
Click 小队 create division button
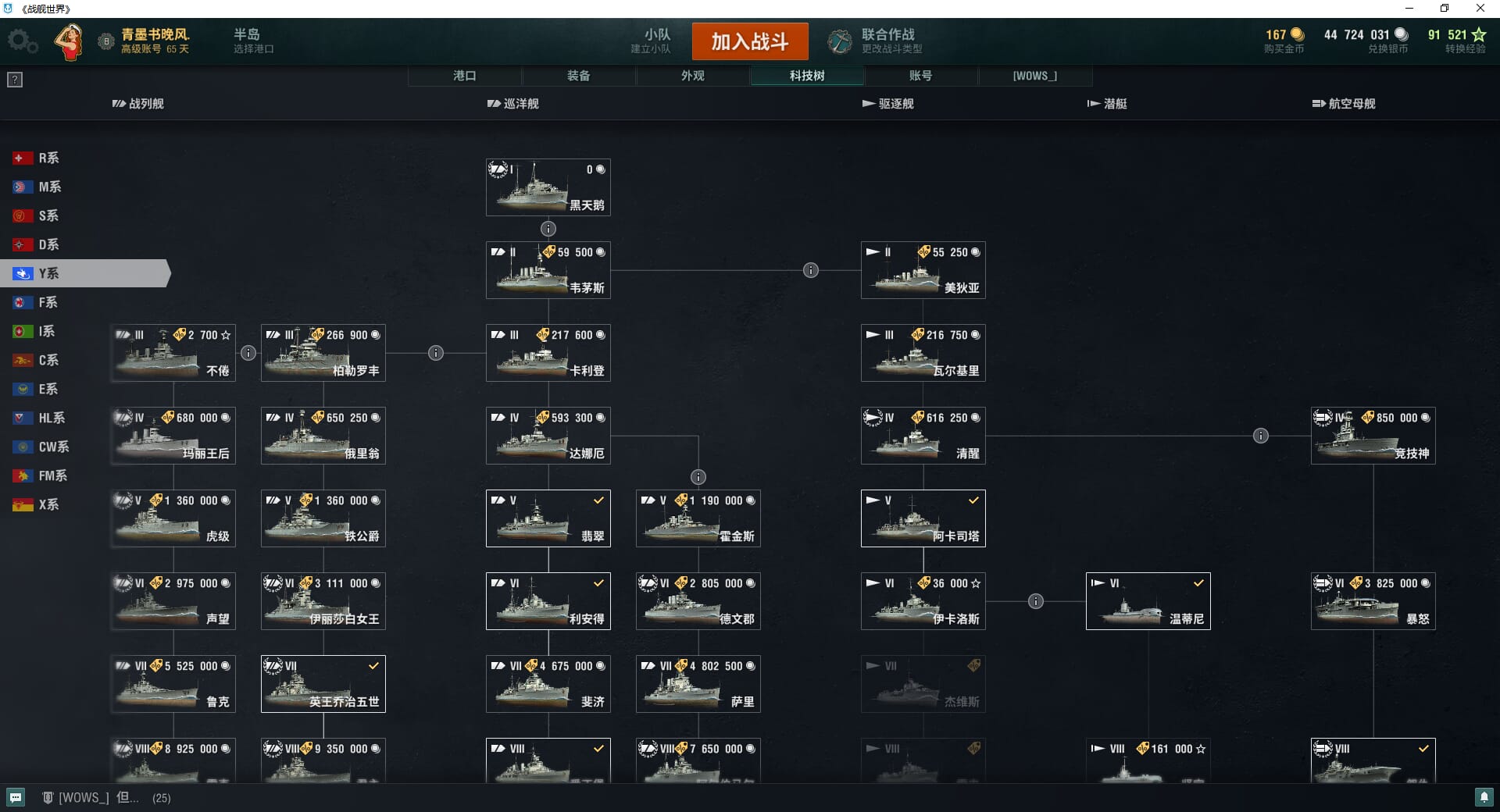click(x=651, y=41)
